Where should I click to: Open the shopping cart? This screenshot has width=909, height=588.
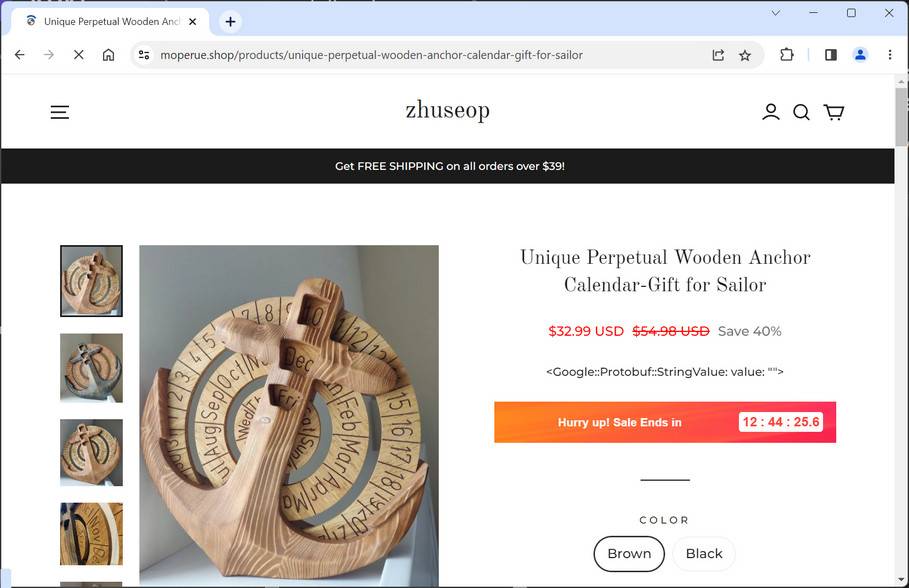pos(833,112)
